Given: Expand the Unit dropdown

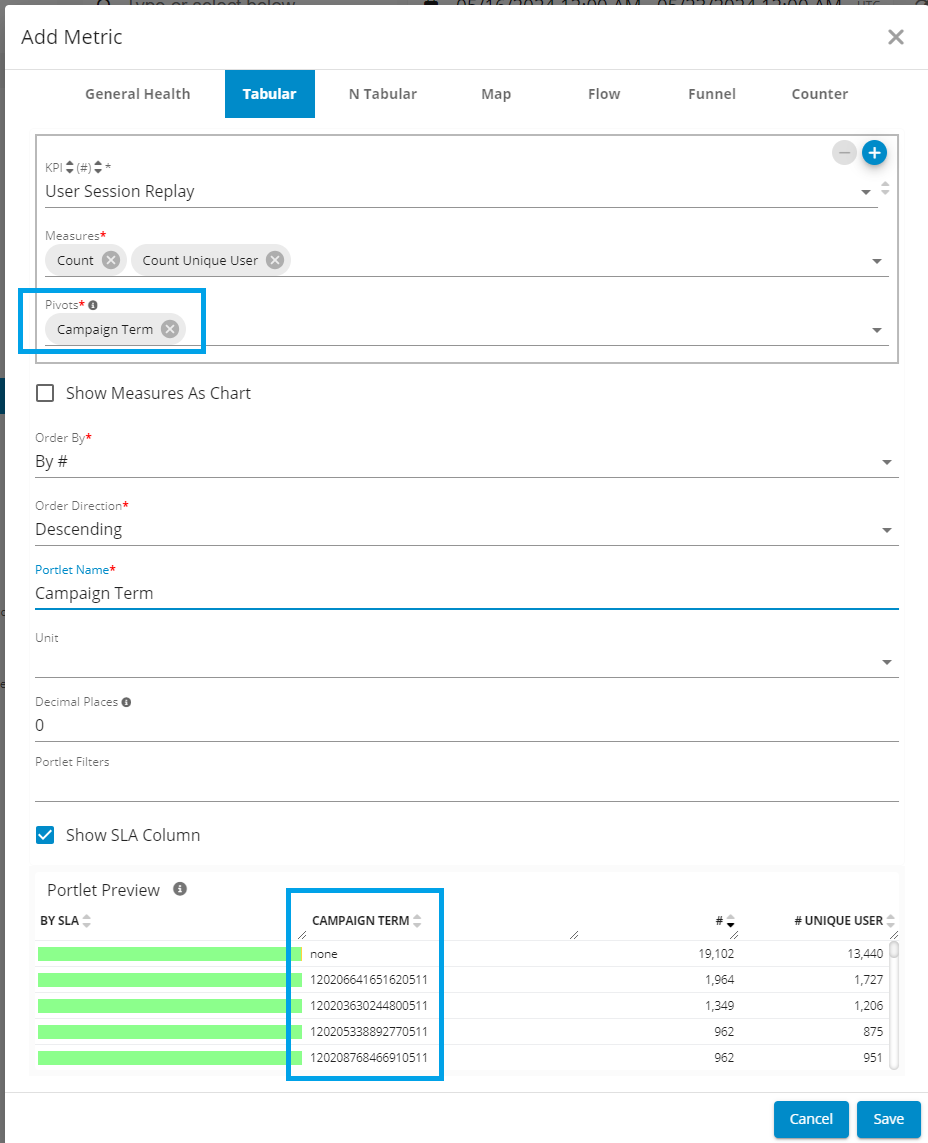Looking at the screenshot, I should click(886, 662).
